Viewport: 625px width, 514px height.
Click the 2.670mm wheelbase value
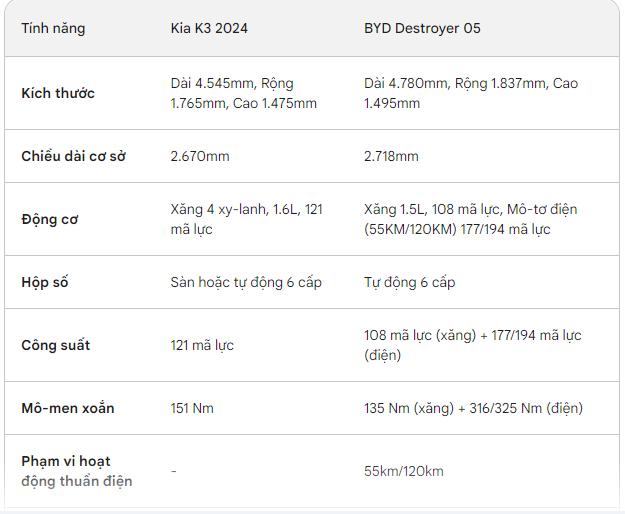tap(200, 156)
